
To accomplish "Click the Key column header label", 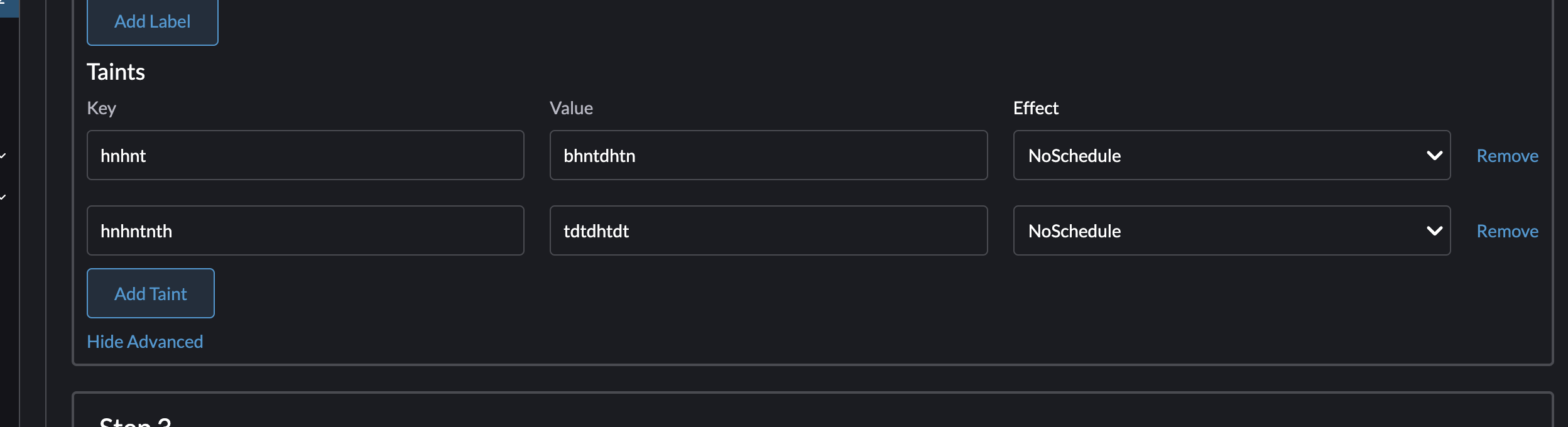I will pos(102,107).
